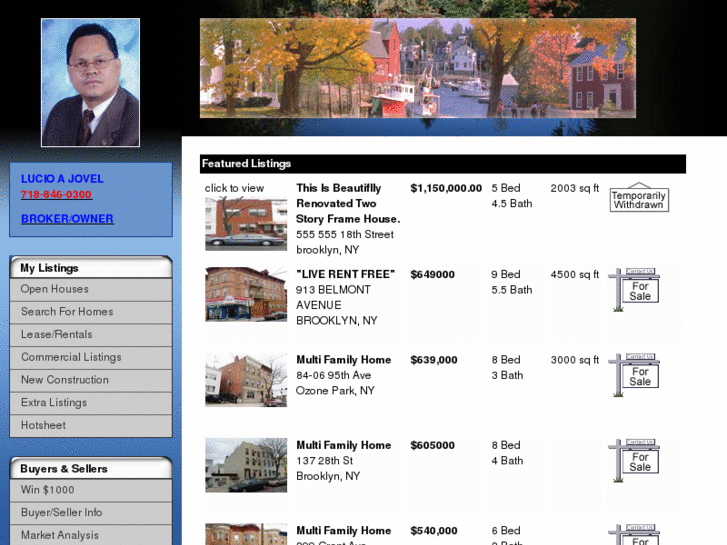The width and height of the screenshot is (727, 545).
Task: Click the $605000 price
Action: [x=433, y=445]
